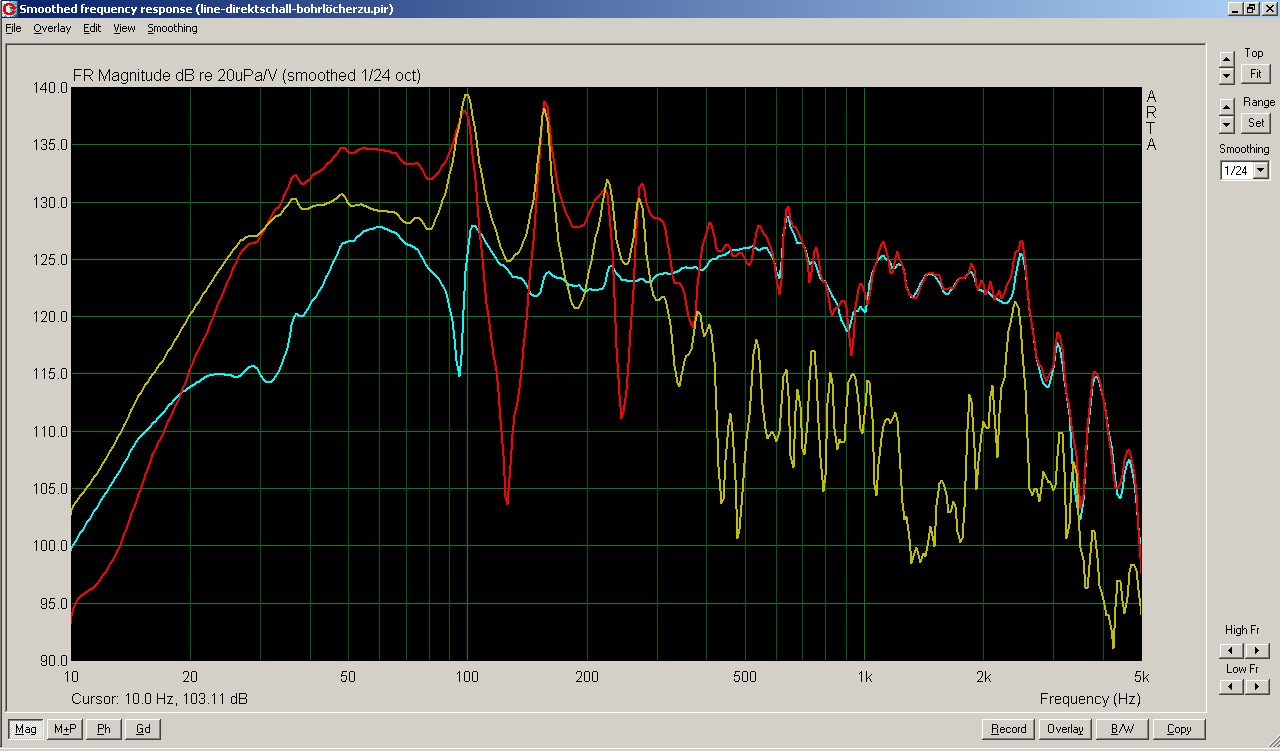Click High Fr right arrow
Image resolution: width=1280 pixels, height=751 pixels.
pos(1258,651)
